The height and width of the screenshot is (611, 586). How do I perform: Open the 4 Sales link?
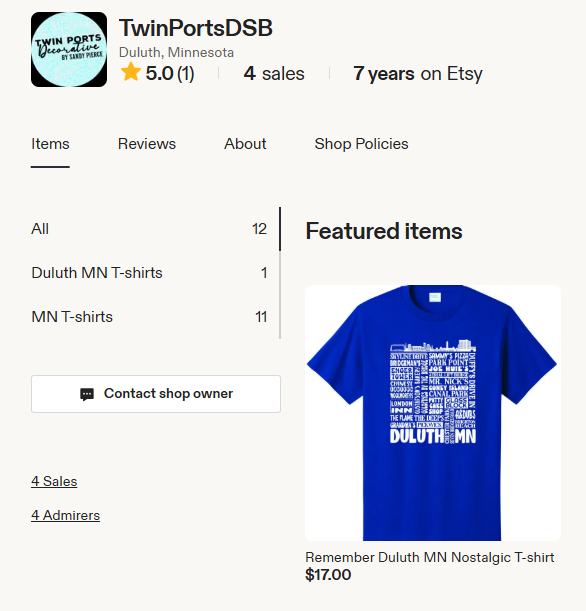(x=54, y=481)
